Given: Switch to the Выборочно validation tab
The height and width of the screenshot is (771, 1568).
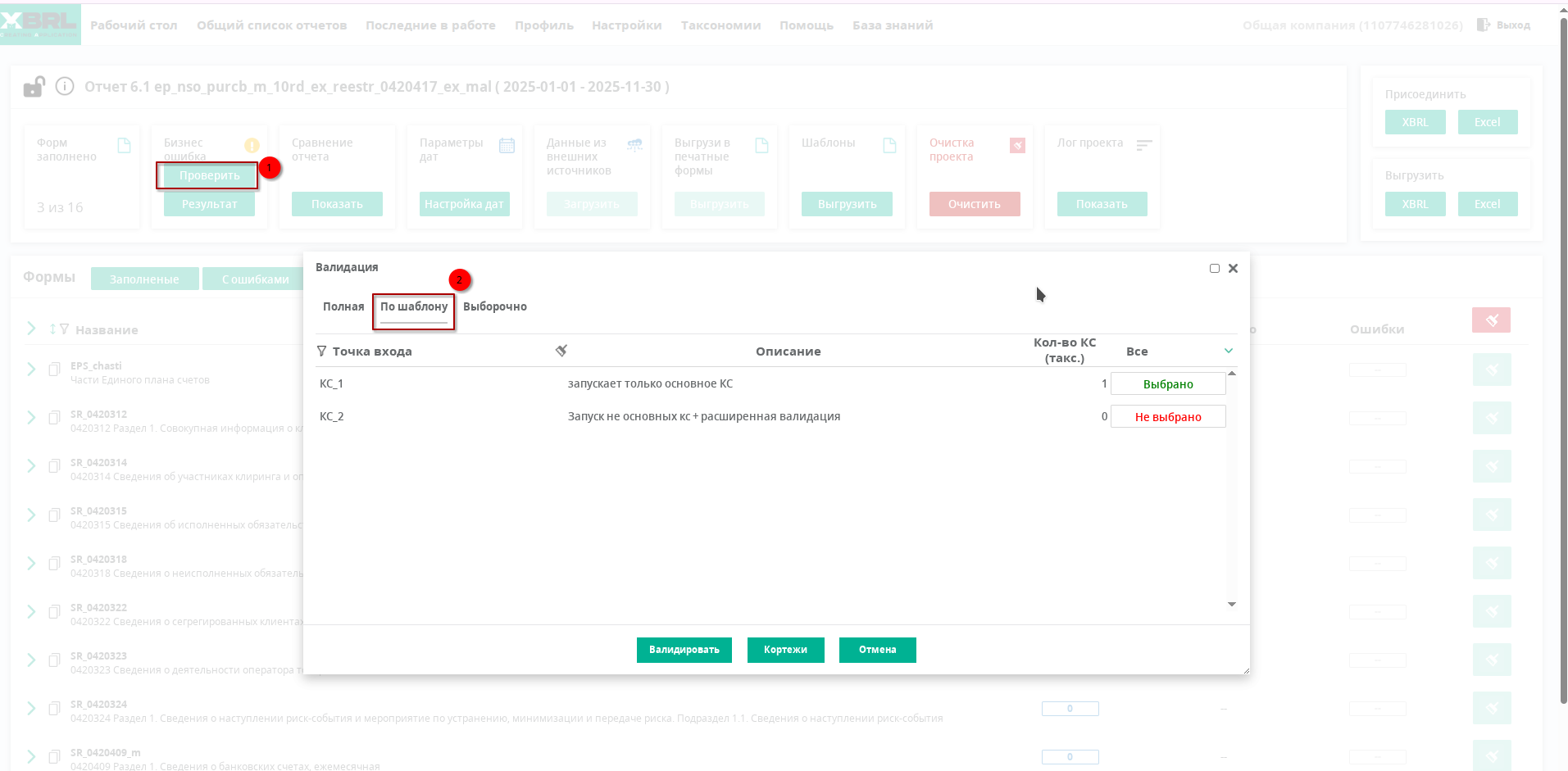Looking at the screenshot, I should (494, 306).
